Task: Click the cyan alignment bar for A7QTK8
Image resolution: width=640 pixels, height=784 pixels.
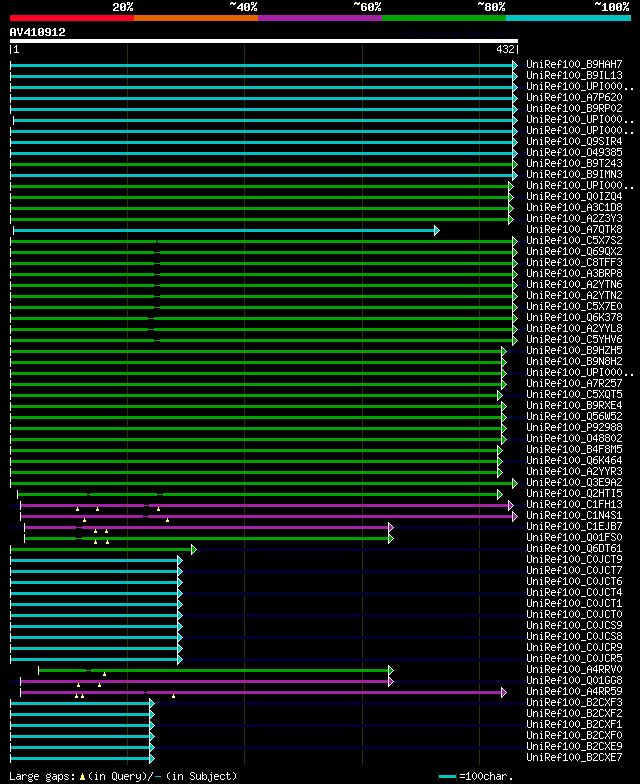Action: tap(225, 230)
